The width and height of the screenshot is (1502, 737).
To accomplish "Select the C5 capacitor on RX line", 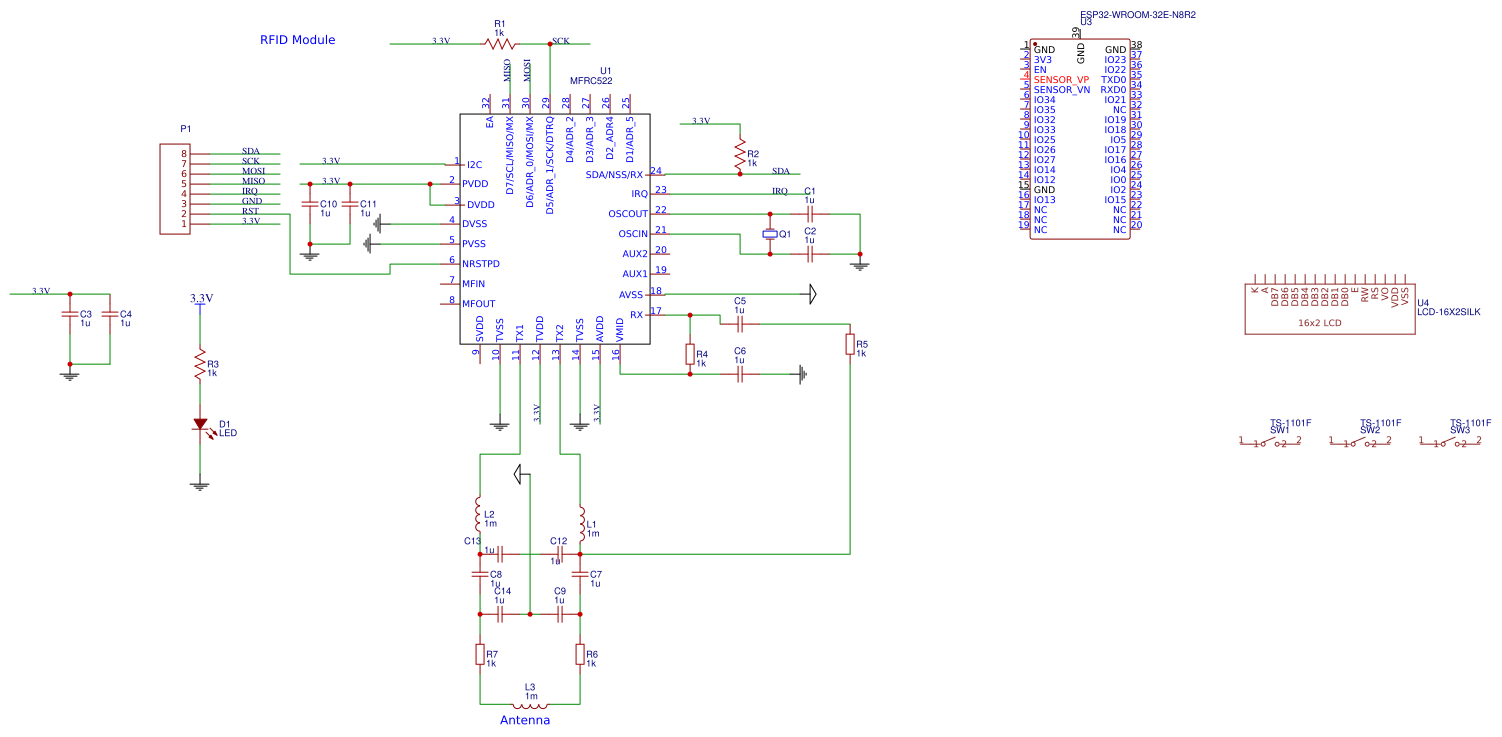I will tap(740, 323).
